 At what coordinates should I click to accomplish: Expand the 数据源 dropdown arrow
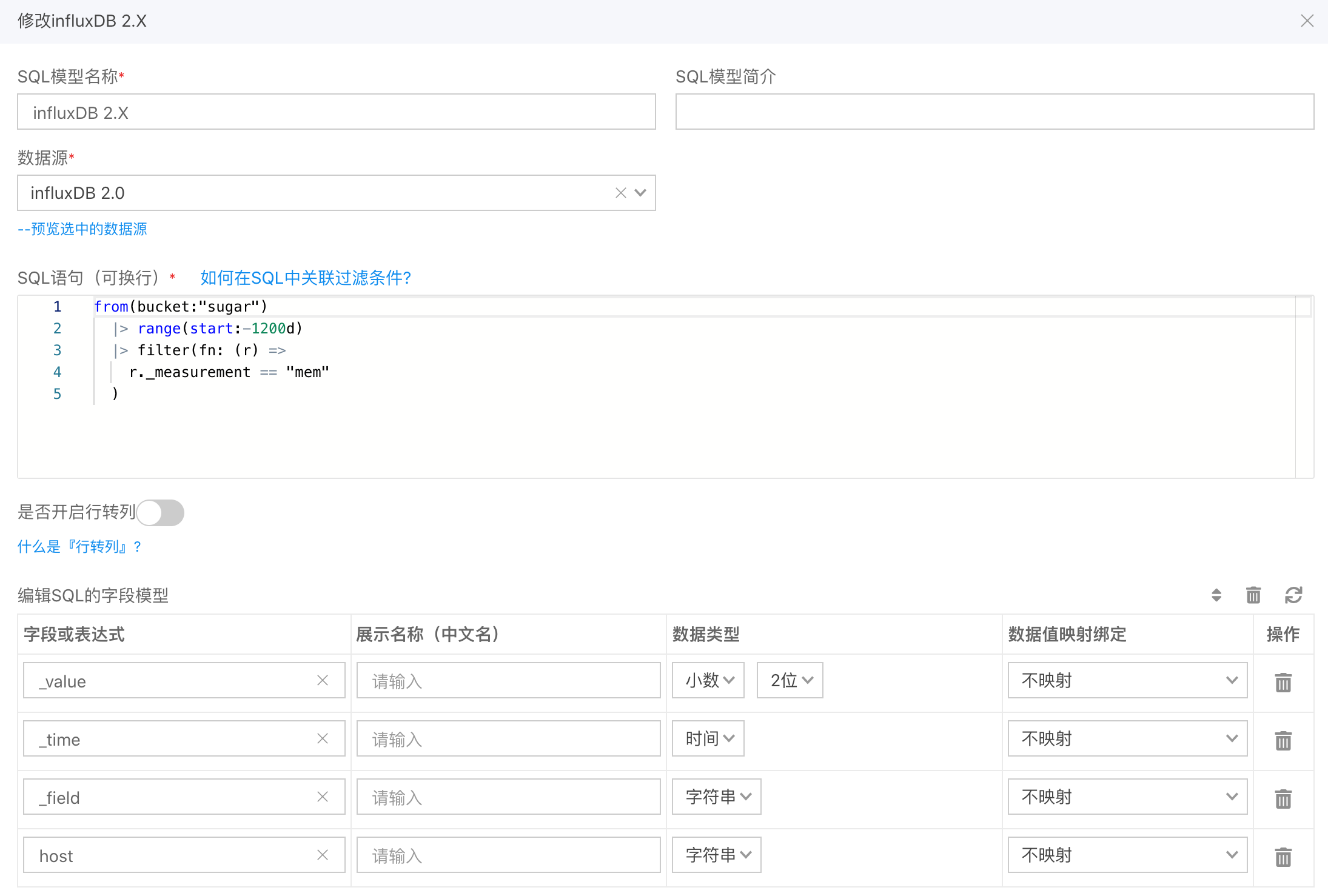point(640,193)
